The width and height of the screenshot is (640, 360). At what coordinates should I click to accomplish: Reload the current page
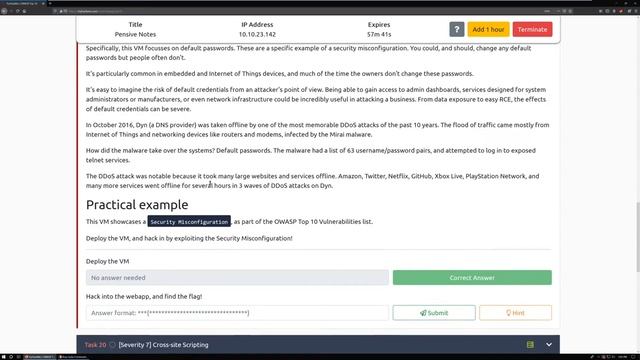(18, 11)
